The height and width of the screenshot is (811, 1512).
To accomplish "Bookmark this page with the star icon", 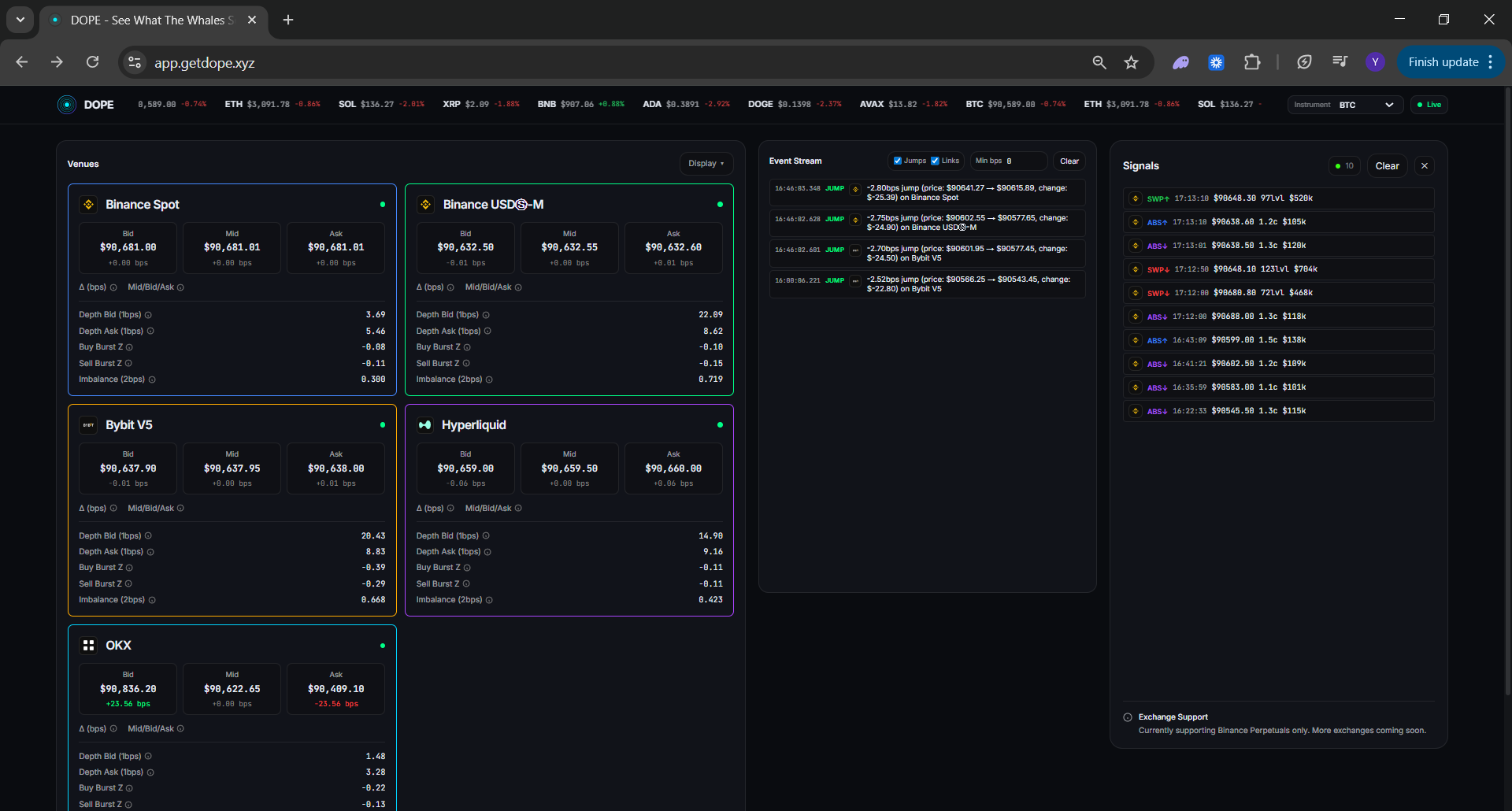I will pos(1131,62).
